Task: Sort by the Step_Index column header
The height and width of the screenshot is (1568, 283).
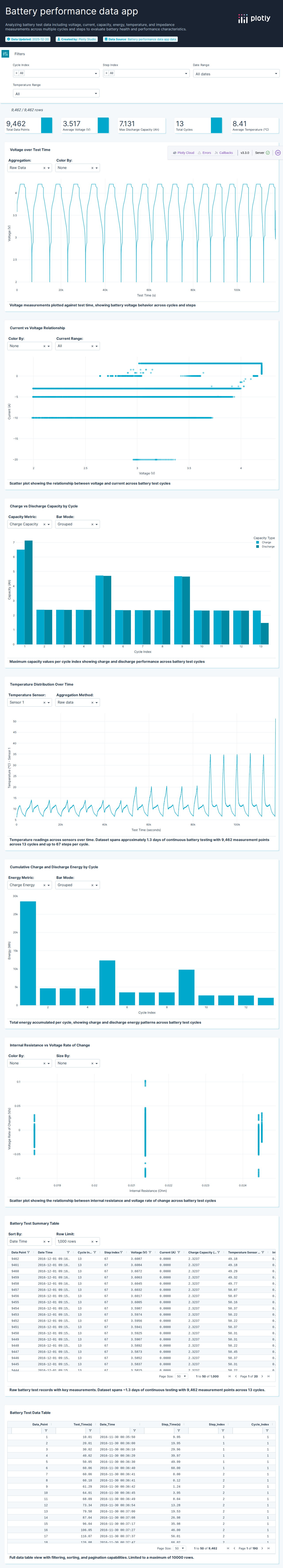Action: tap(217, 1424)
